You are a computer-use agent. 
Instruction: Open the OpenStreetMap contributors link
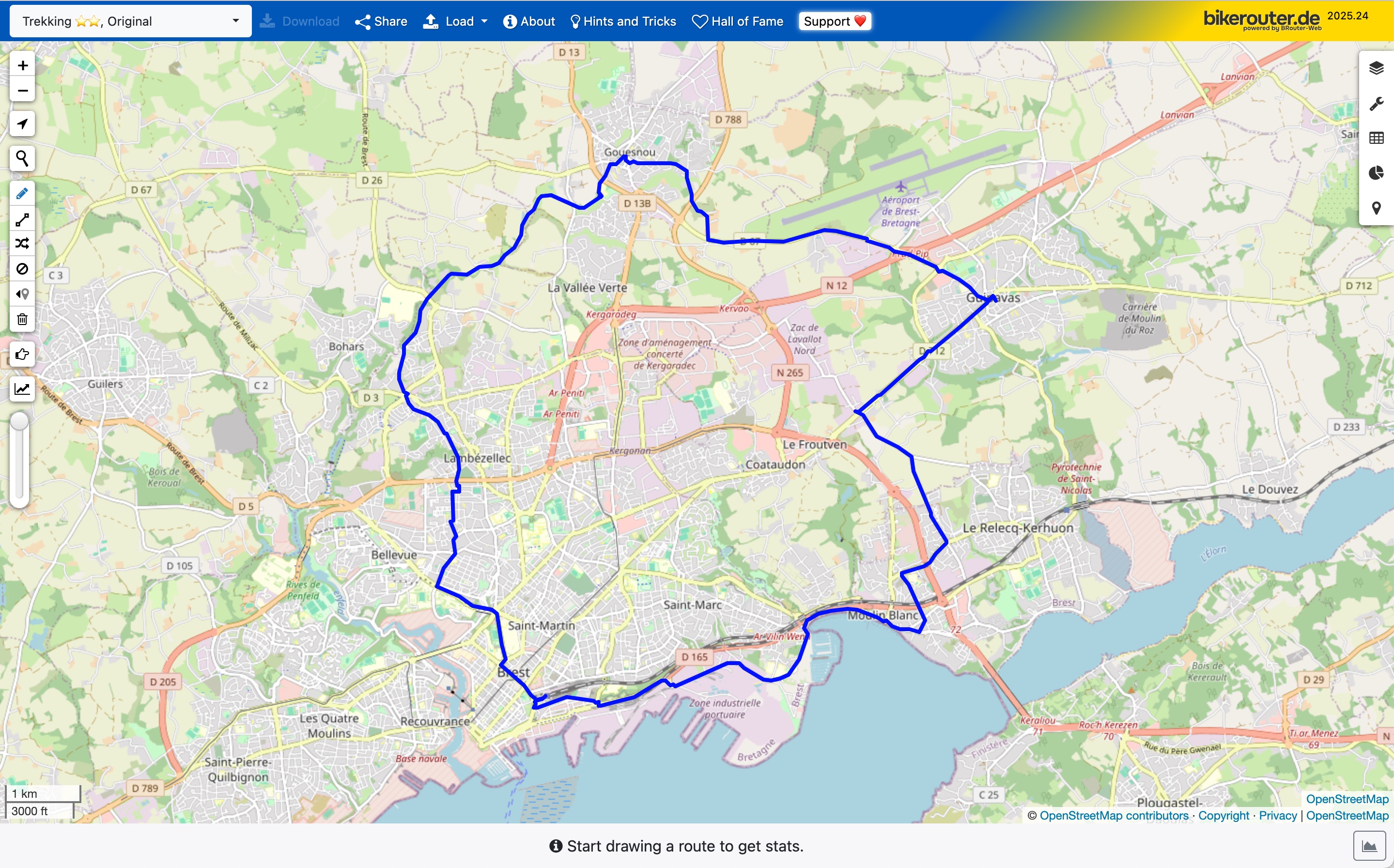[x=1114, y=816]
